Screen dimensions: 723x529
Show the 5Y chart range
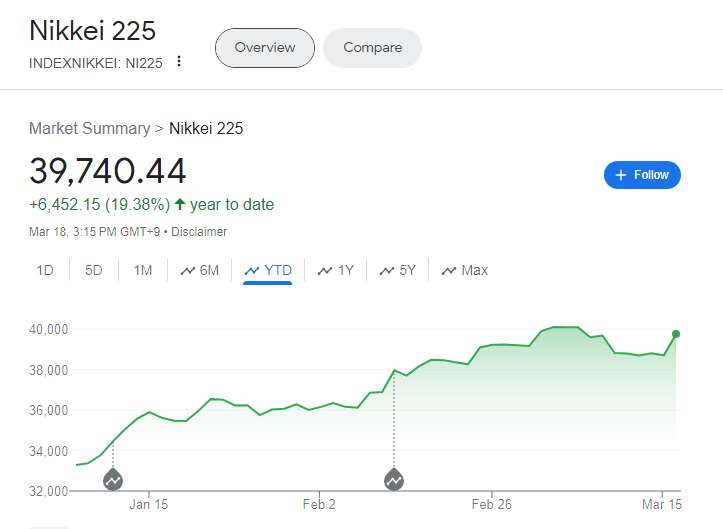(x=398, y=270)
